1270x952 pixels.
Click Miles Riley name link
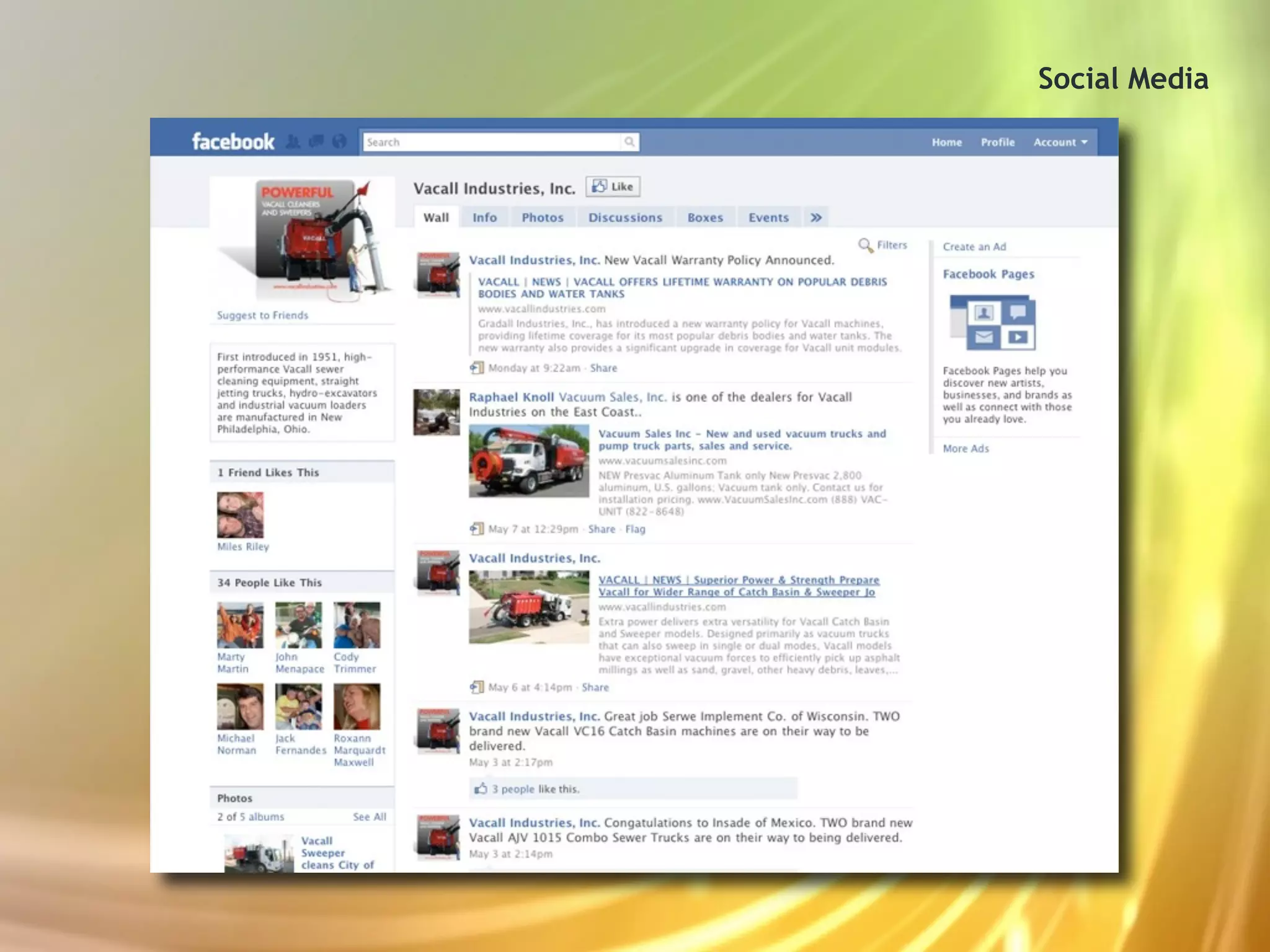click(x=243, y=547)
